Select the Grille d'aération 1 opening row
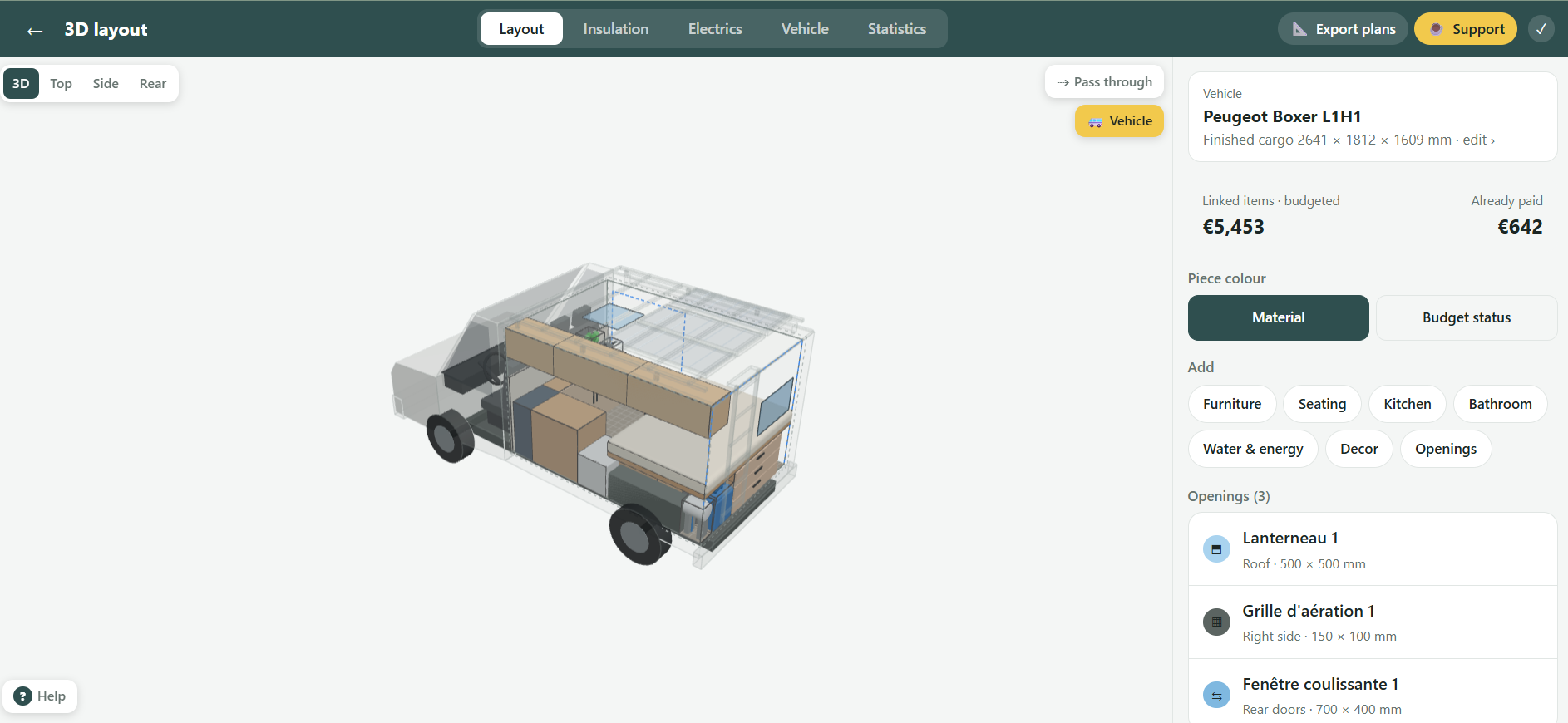 (1373, 622)
